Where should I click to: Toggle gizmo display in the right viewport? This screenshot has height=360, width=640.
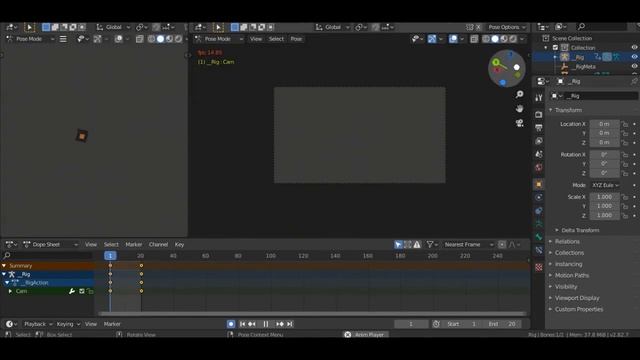click(432, 39)
